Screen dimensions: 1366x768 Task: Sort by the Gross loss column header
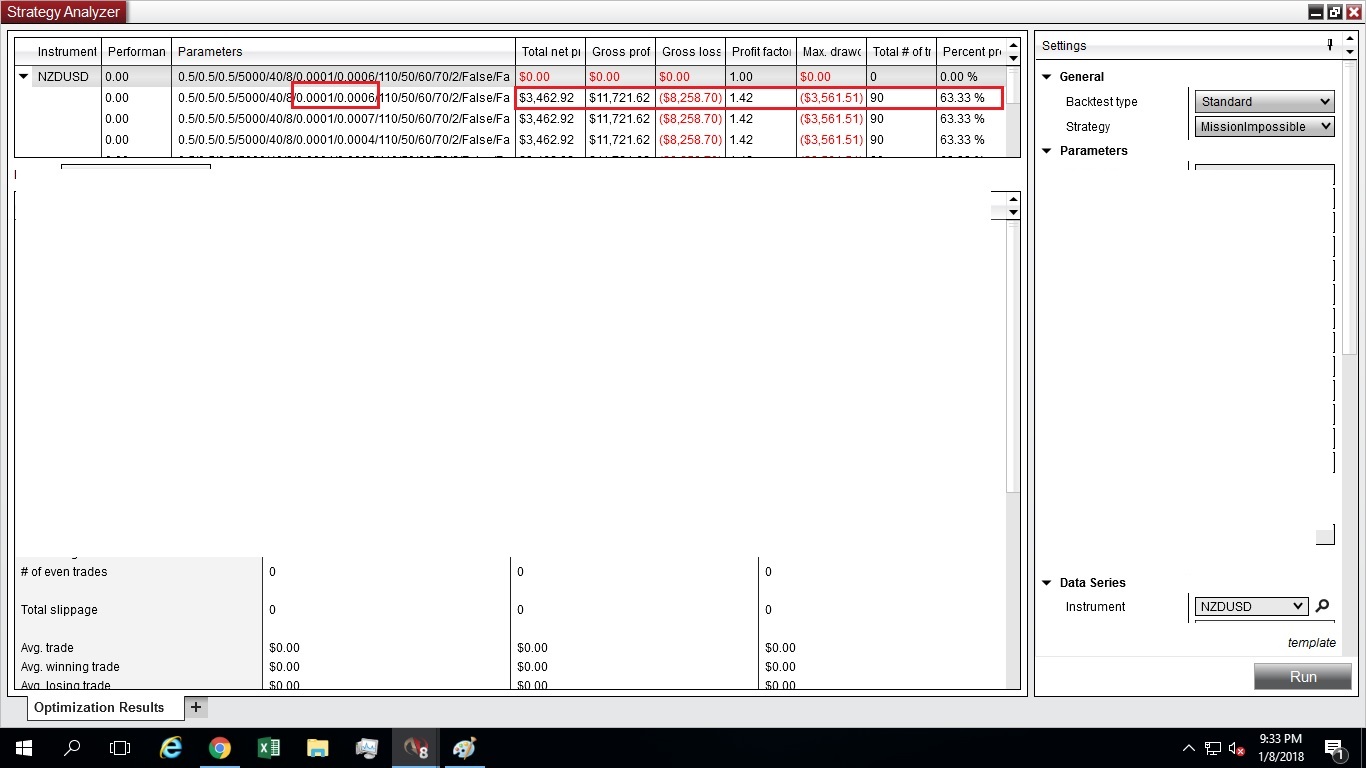[690, 52]
